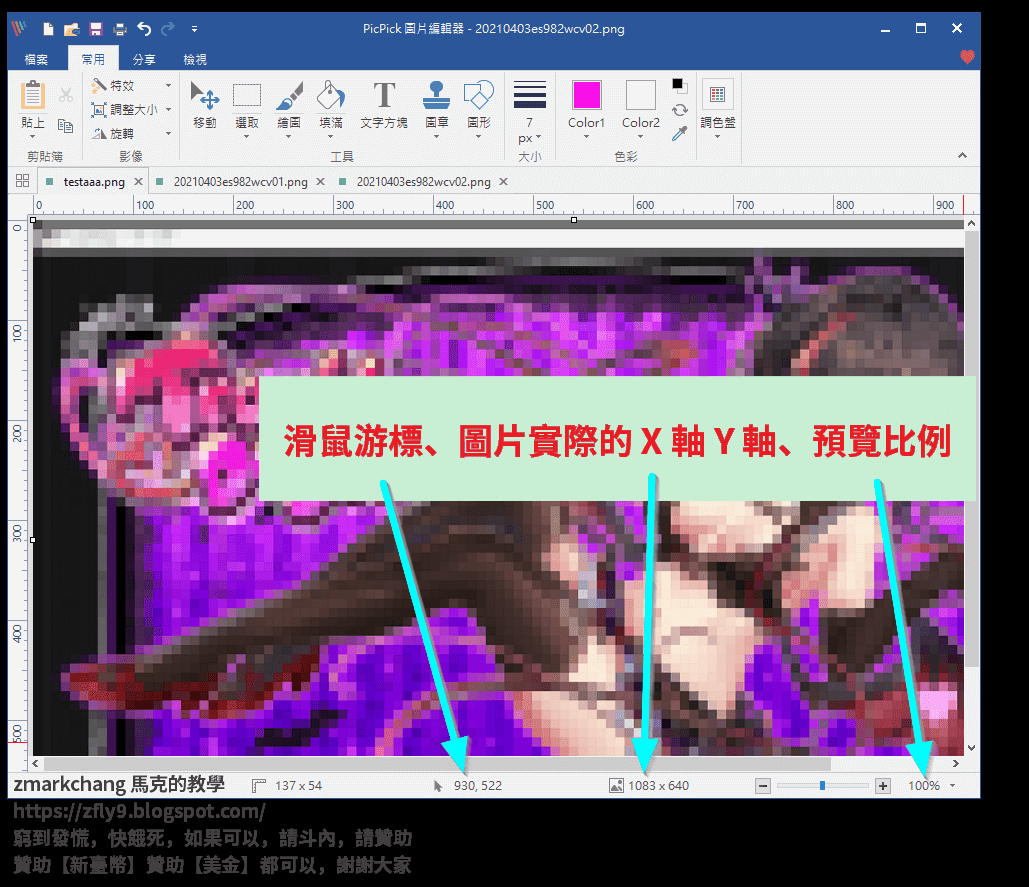The image size is (1029, 887).
Task: Click the horizontal scrollbar left arrow
Action: (x=35, y=763)
